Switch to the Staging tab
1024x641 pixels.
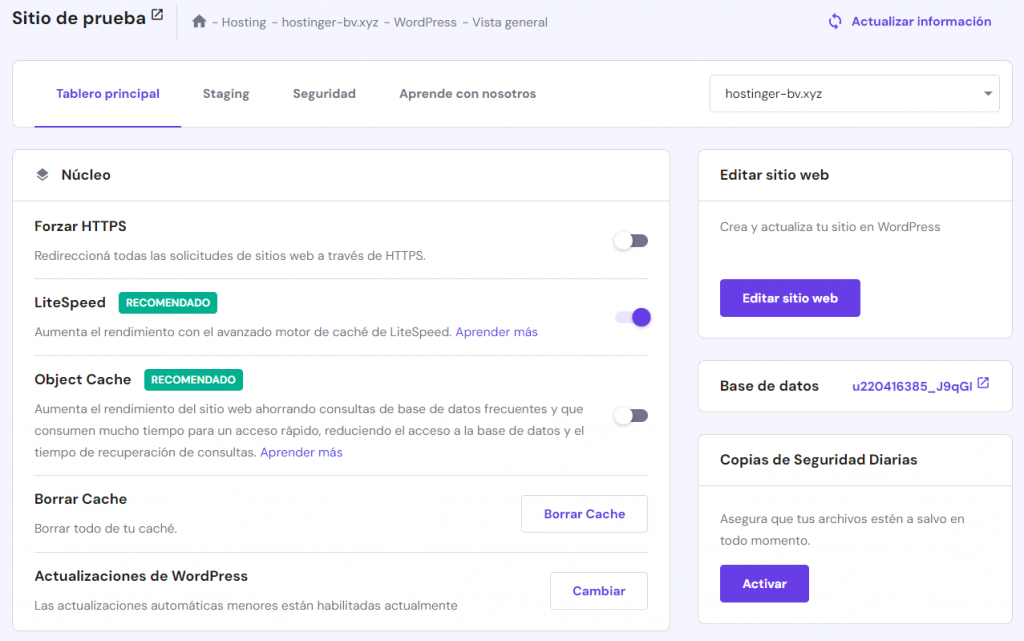(x=226, y=93)
